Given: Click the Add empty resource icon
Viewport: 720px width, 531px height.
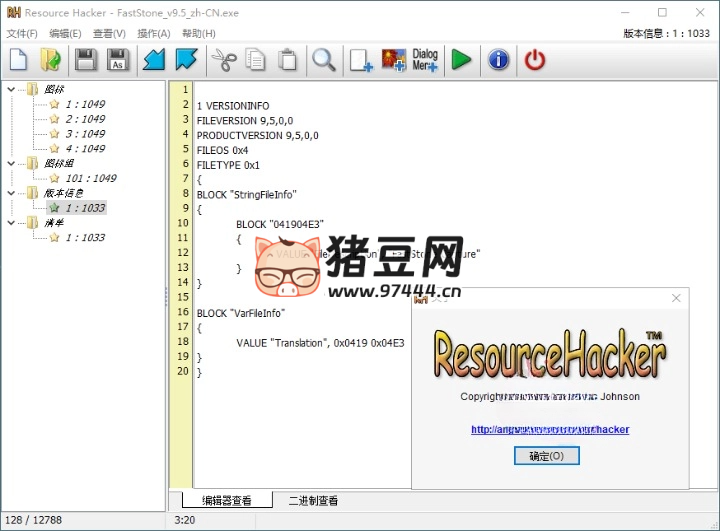Looking at the screenshot, I should pos(361,60).
